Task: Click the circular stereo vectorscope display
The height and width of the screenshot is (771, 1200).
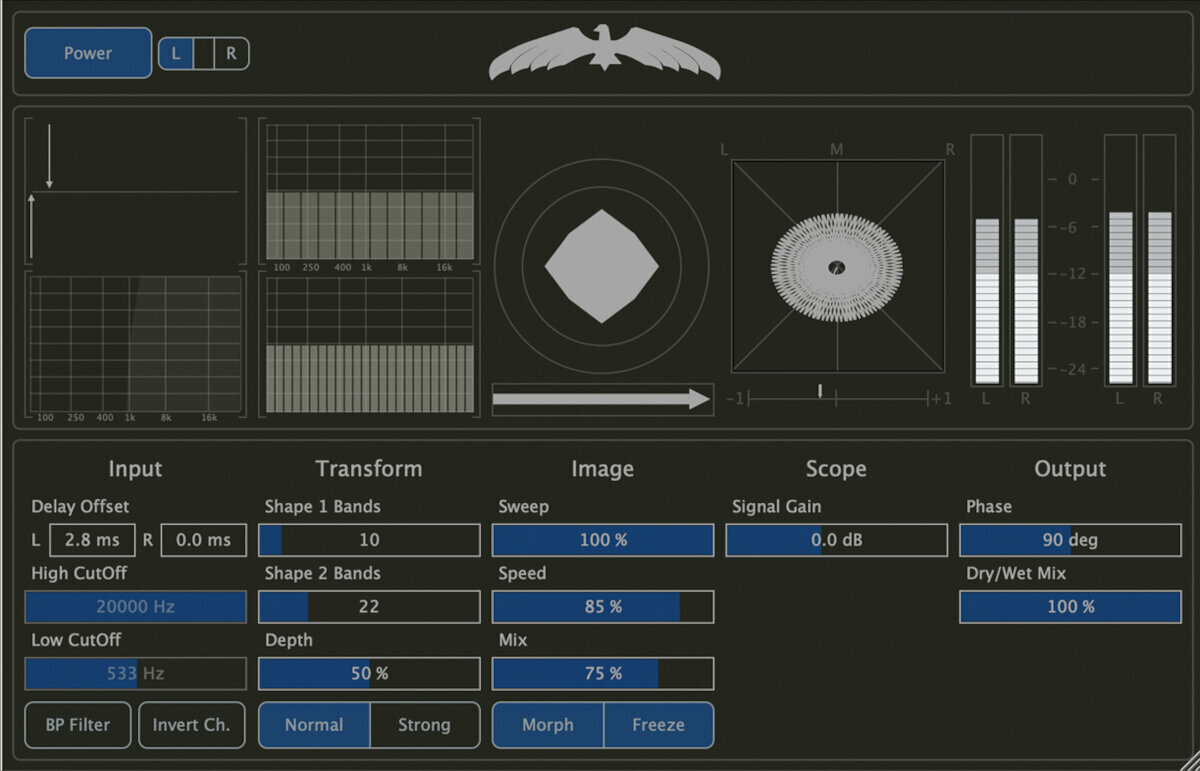Action: point(838,266)
